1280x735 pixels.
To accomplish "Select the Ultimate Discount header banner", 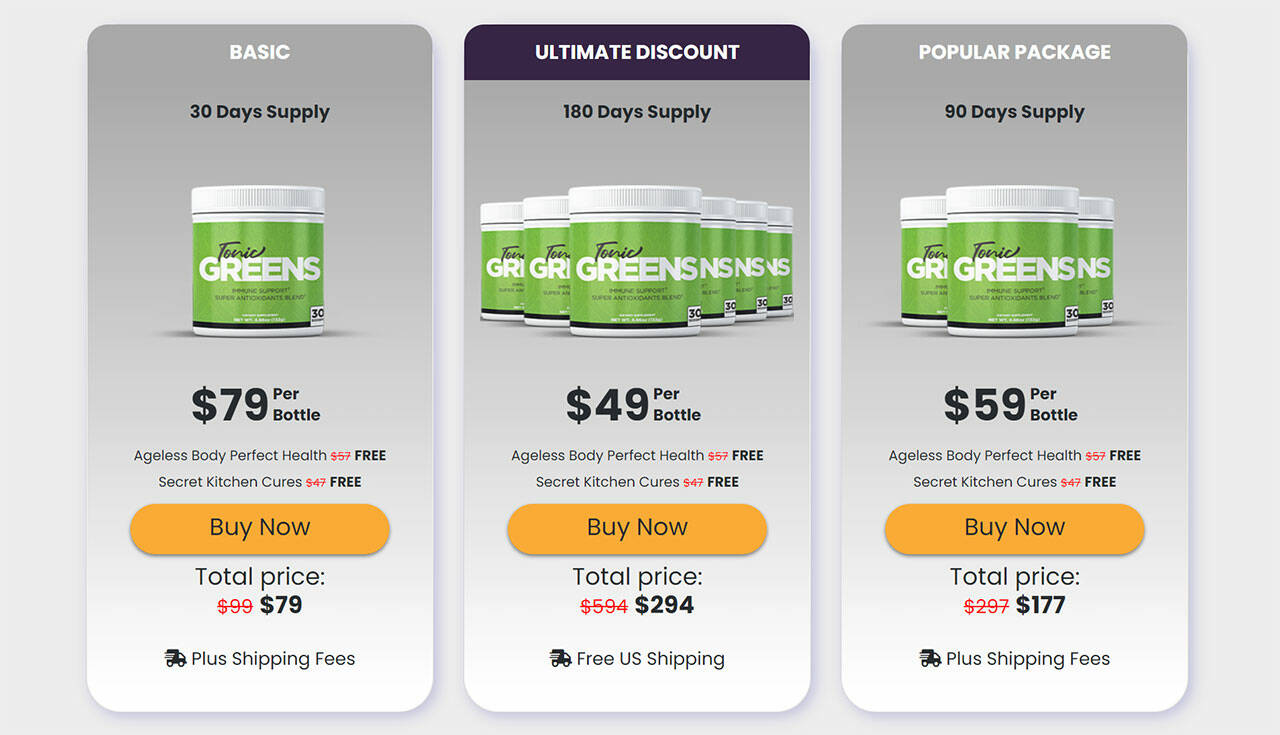I will click(x=637, y=52).
